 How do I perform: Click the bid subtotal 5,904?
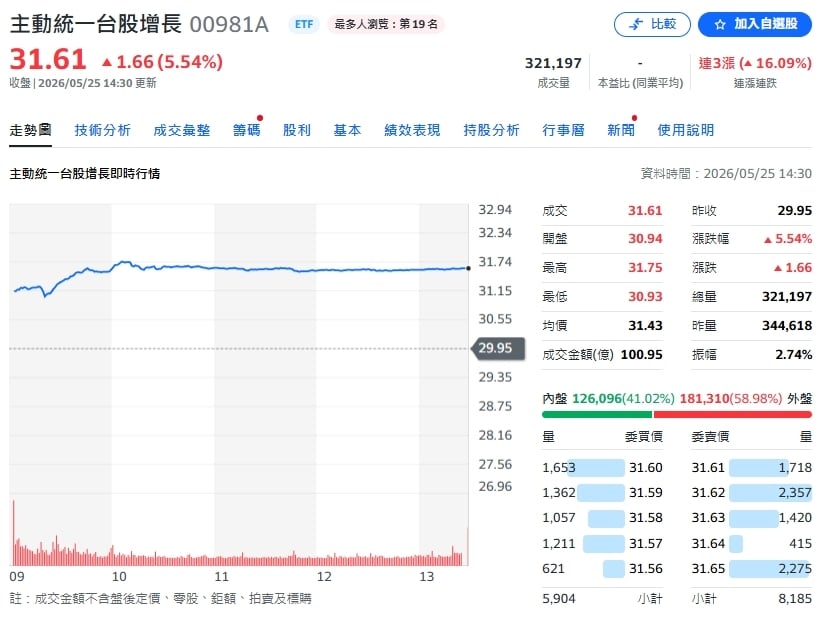[x=558, y=599]
